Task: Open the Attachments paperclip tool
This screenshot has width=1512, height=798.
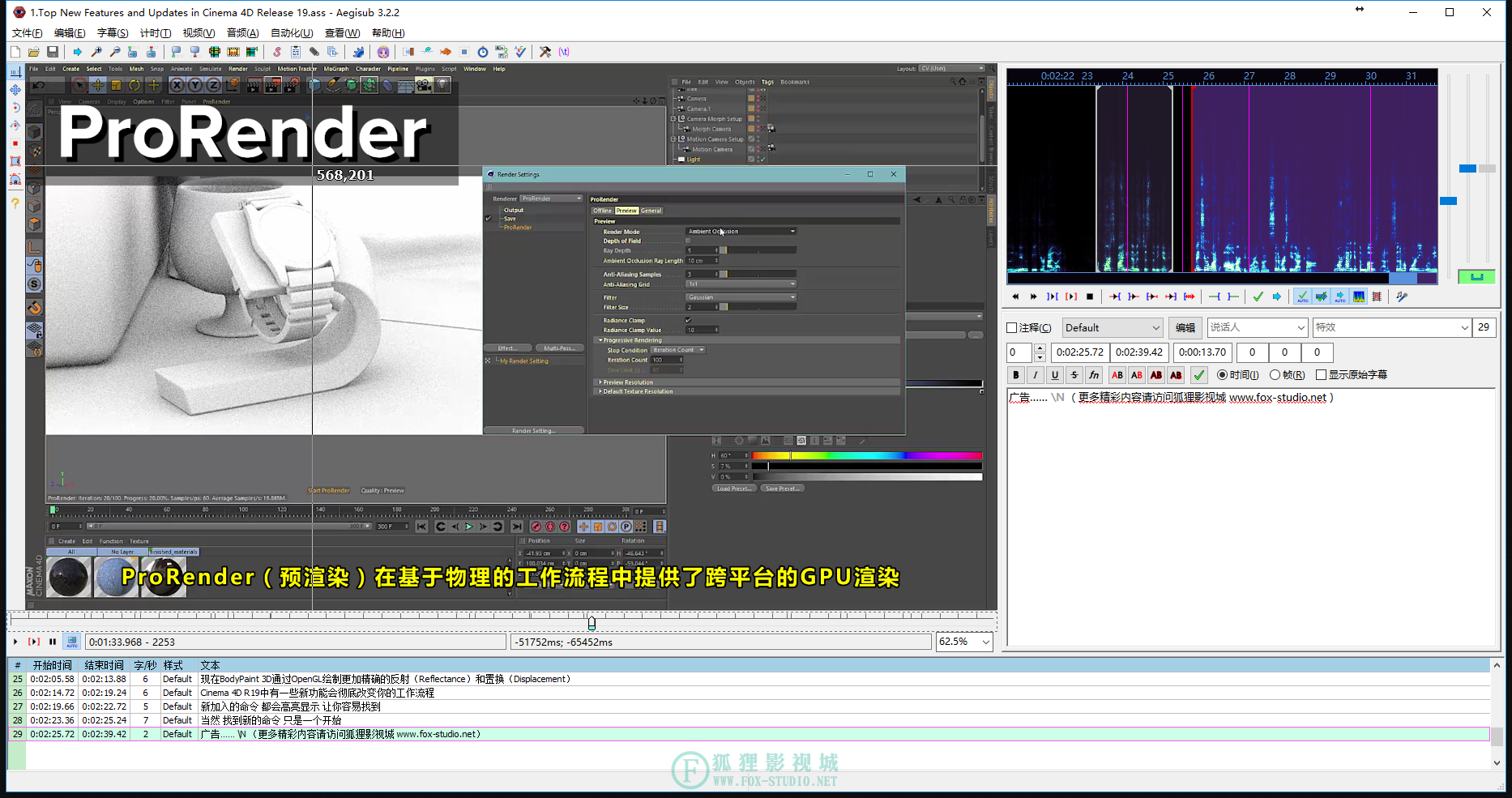Action: pyautogui.click(x=314, y=52)
